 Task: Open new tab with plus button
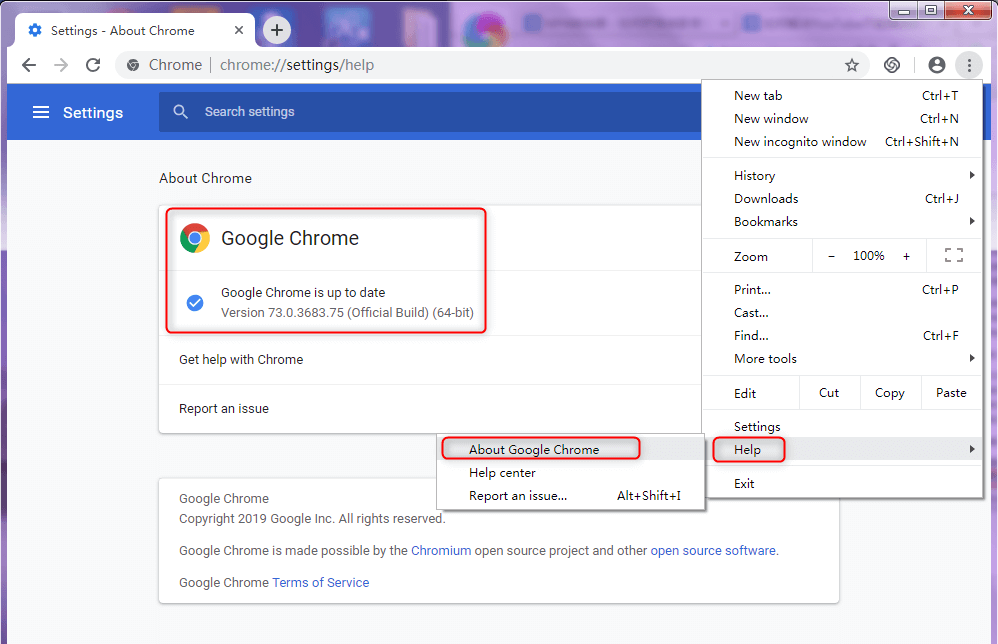pos(277,30)
